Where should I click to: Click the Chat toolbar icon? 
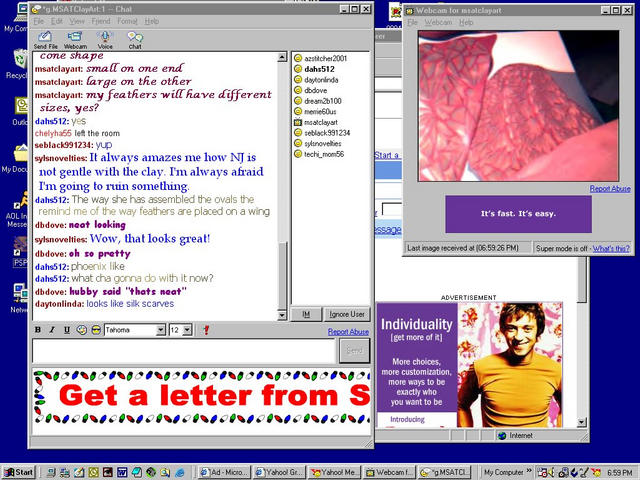(x=135, y=40)
